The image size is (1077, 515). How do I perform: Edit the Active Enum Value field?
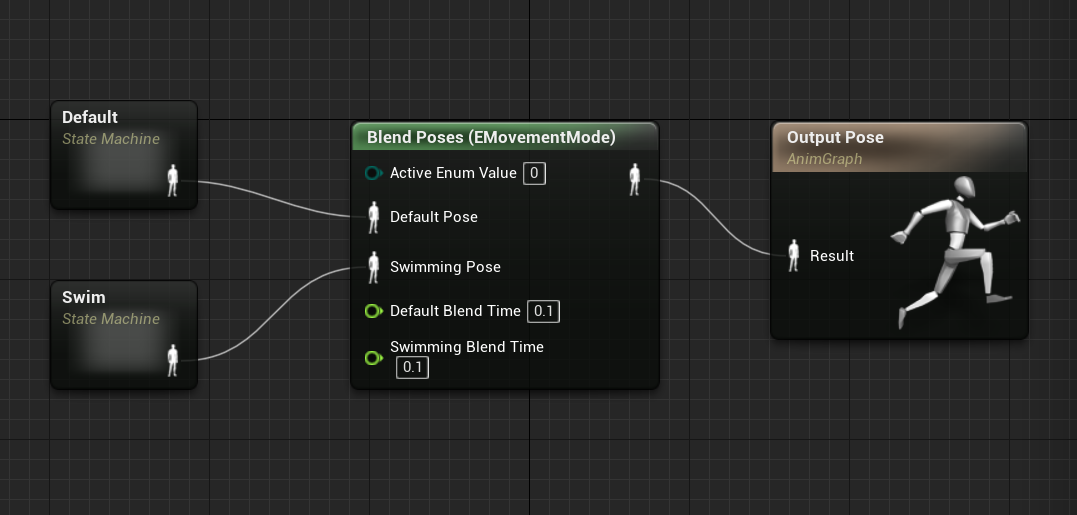(x=534, y=173)
